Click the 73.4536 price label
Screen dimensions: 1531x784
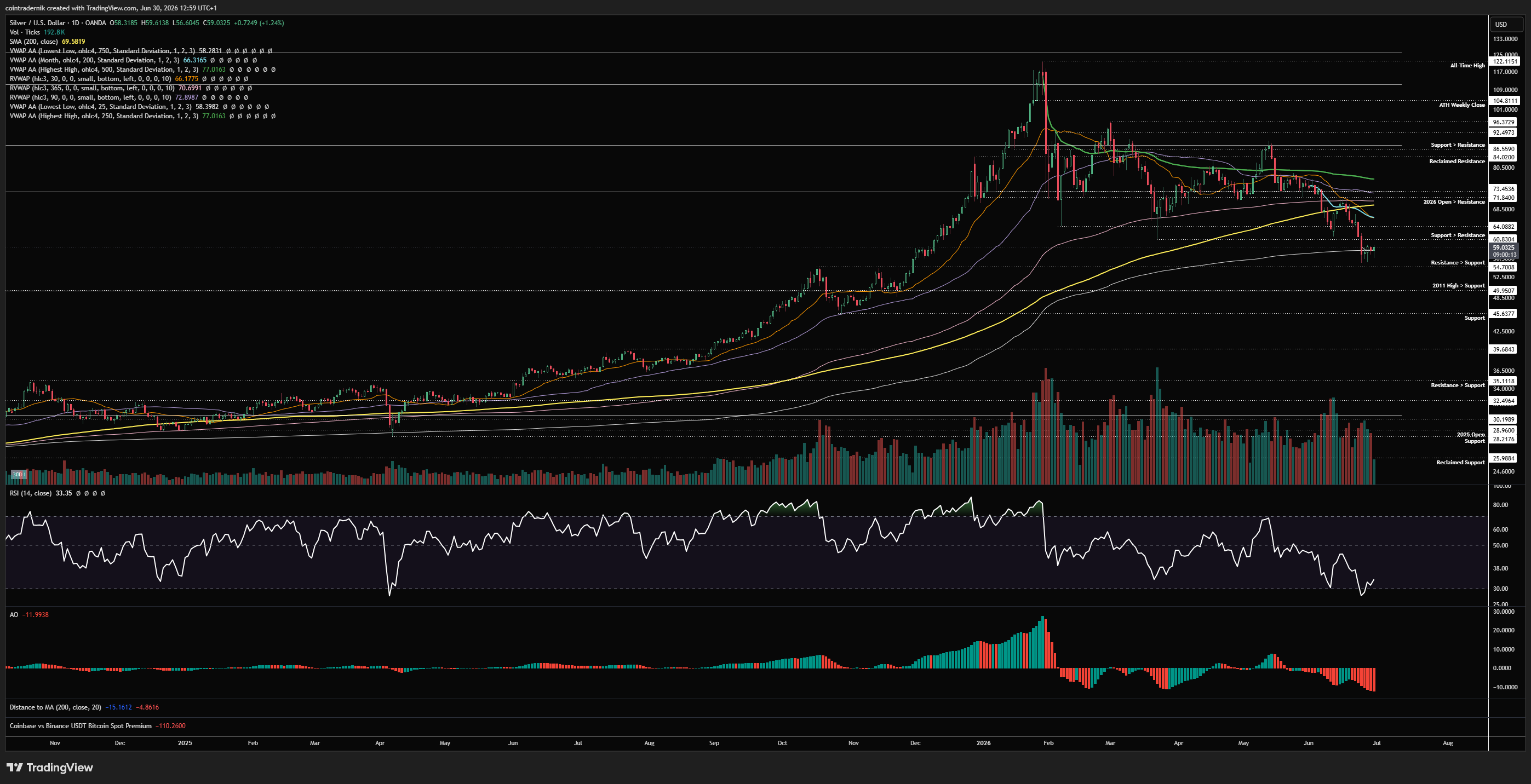(1504, 189)
